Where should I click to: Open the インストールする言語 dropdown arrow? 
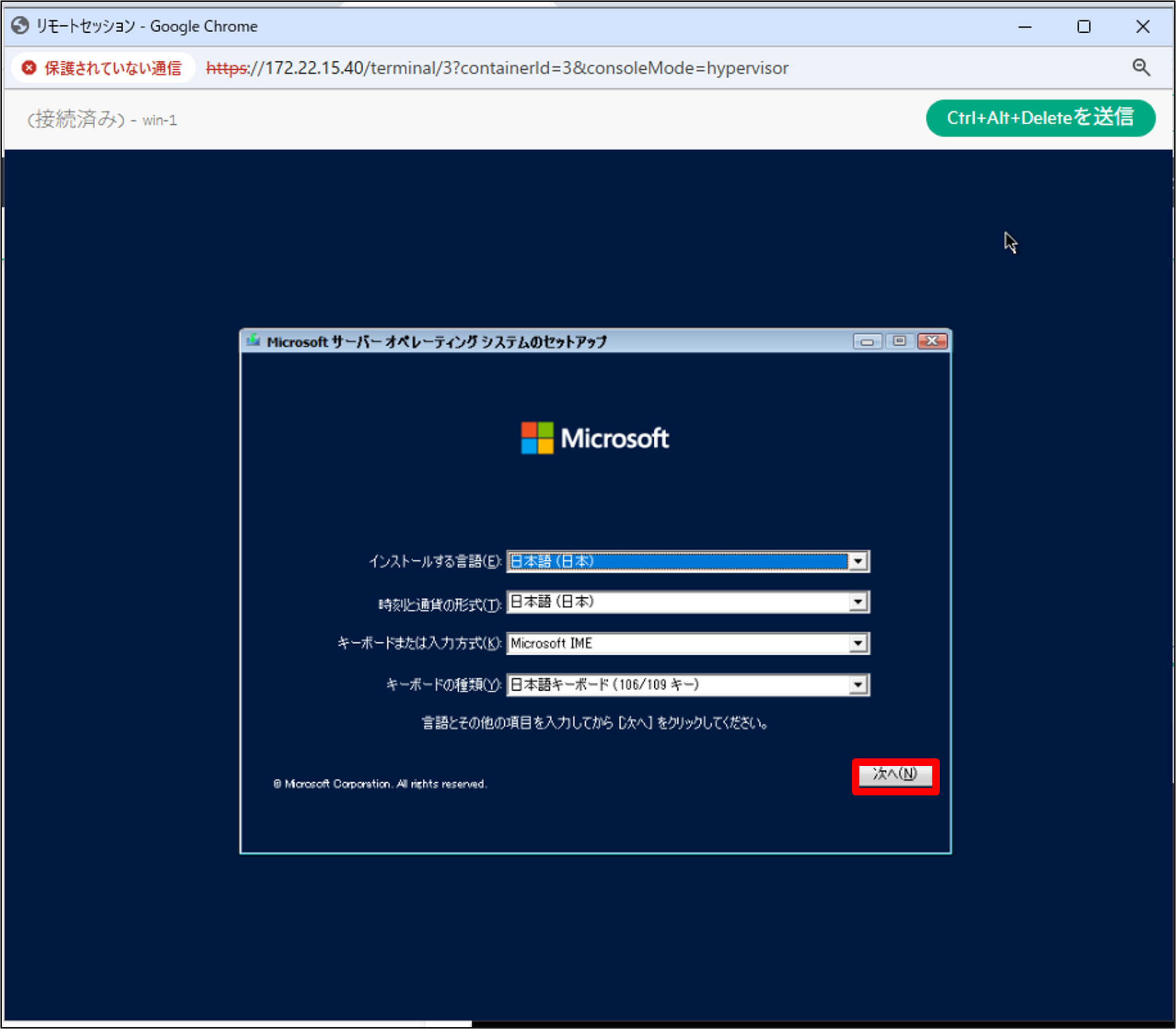(858, 561)
